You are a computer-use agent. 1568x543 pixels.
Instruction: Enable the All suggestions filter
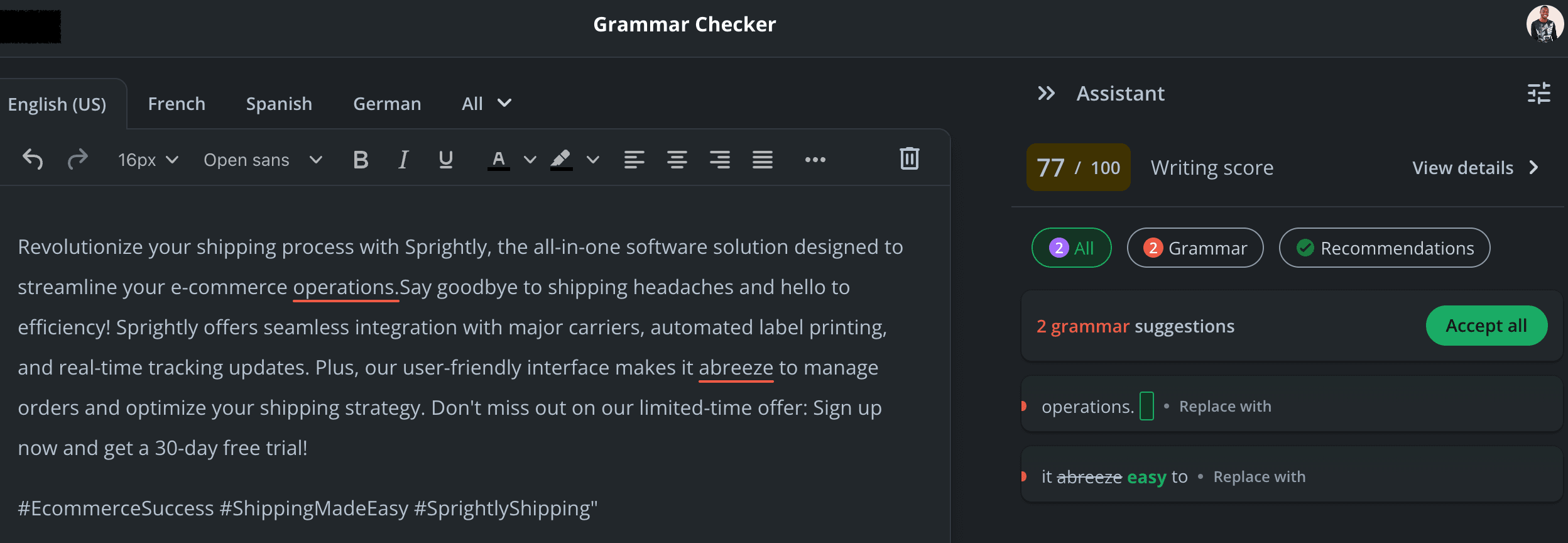click(1071, 248)
